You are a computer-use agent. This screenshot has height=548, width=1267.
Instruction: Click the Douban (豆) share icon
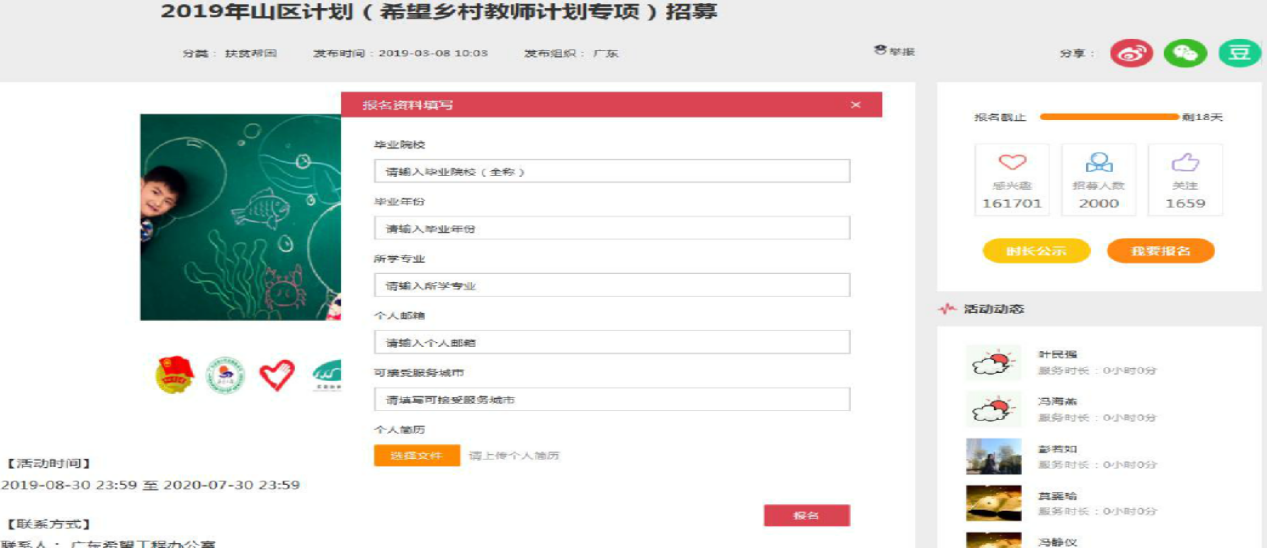(1239, 54)
